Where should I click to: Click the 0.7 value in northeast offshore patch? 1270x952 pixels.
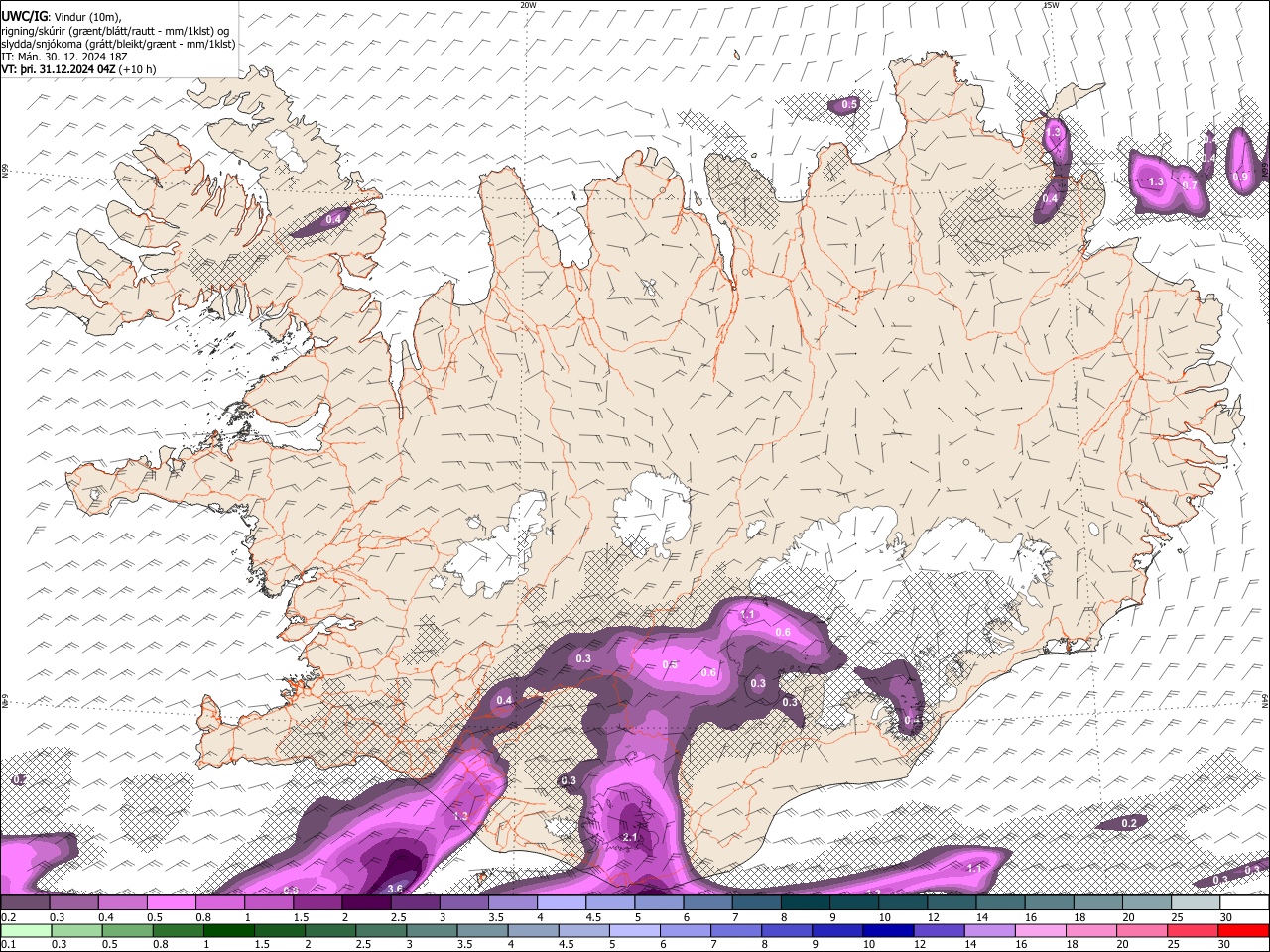coord(1190,185)
